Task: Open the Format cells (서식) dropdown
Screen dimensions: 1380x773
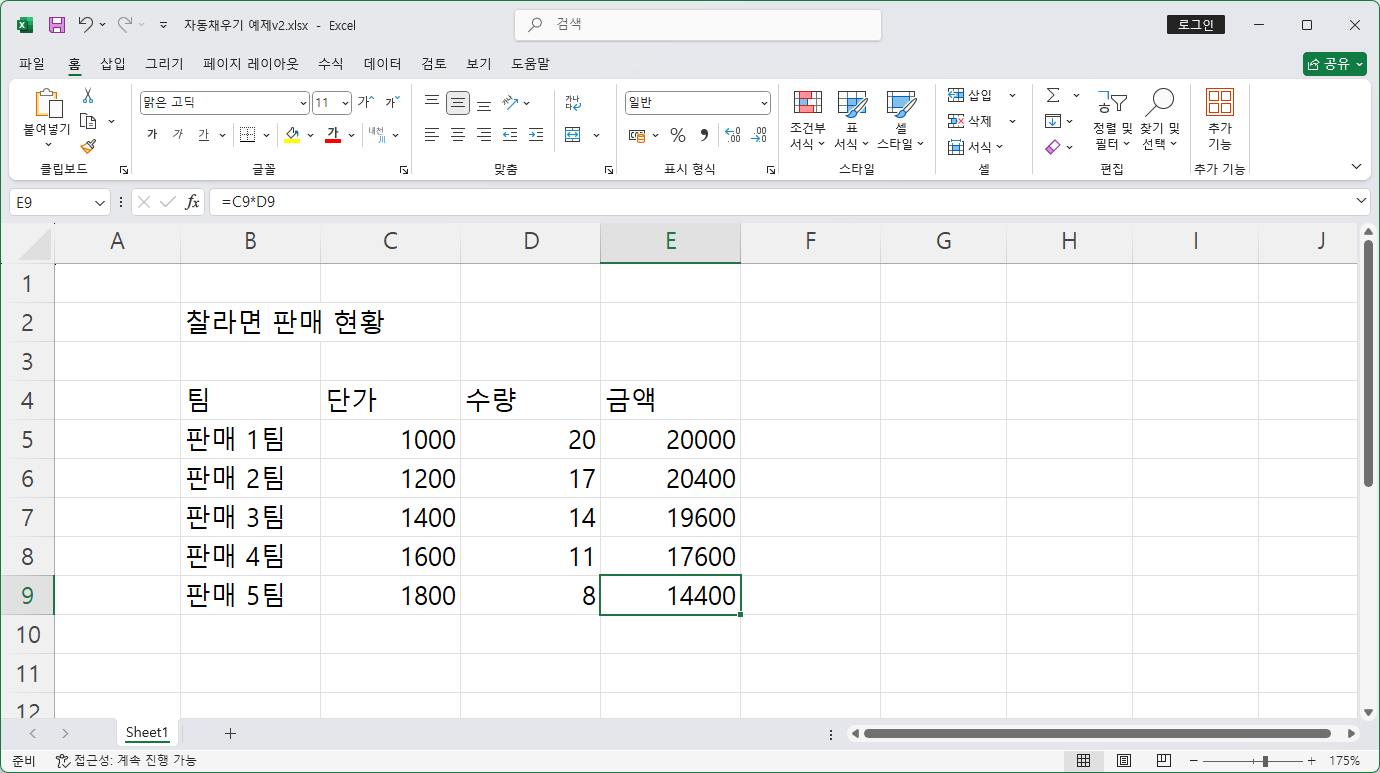Action: pos(976,147)
